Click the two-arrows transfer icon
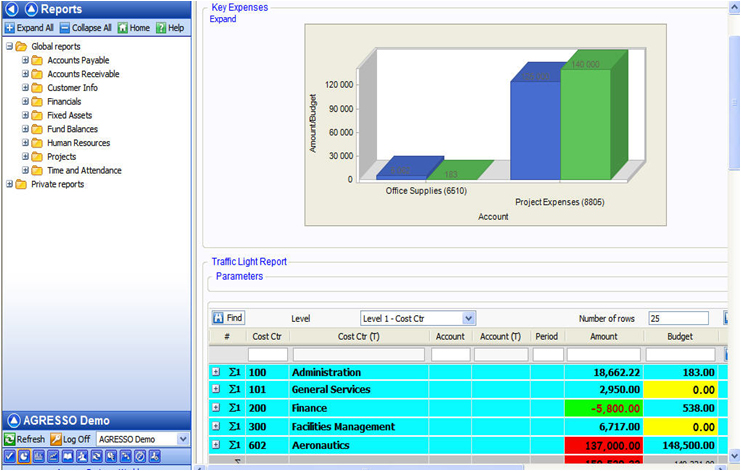 pos(126,456)
